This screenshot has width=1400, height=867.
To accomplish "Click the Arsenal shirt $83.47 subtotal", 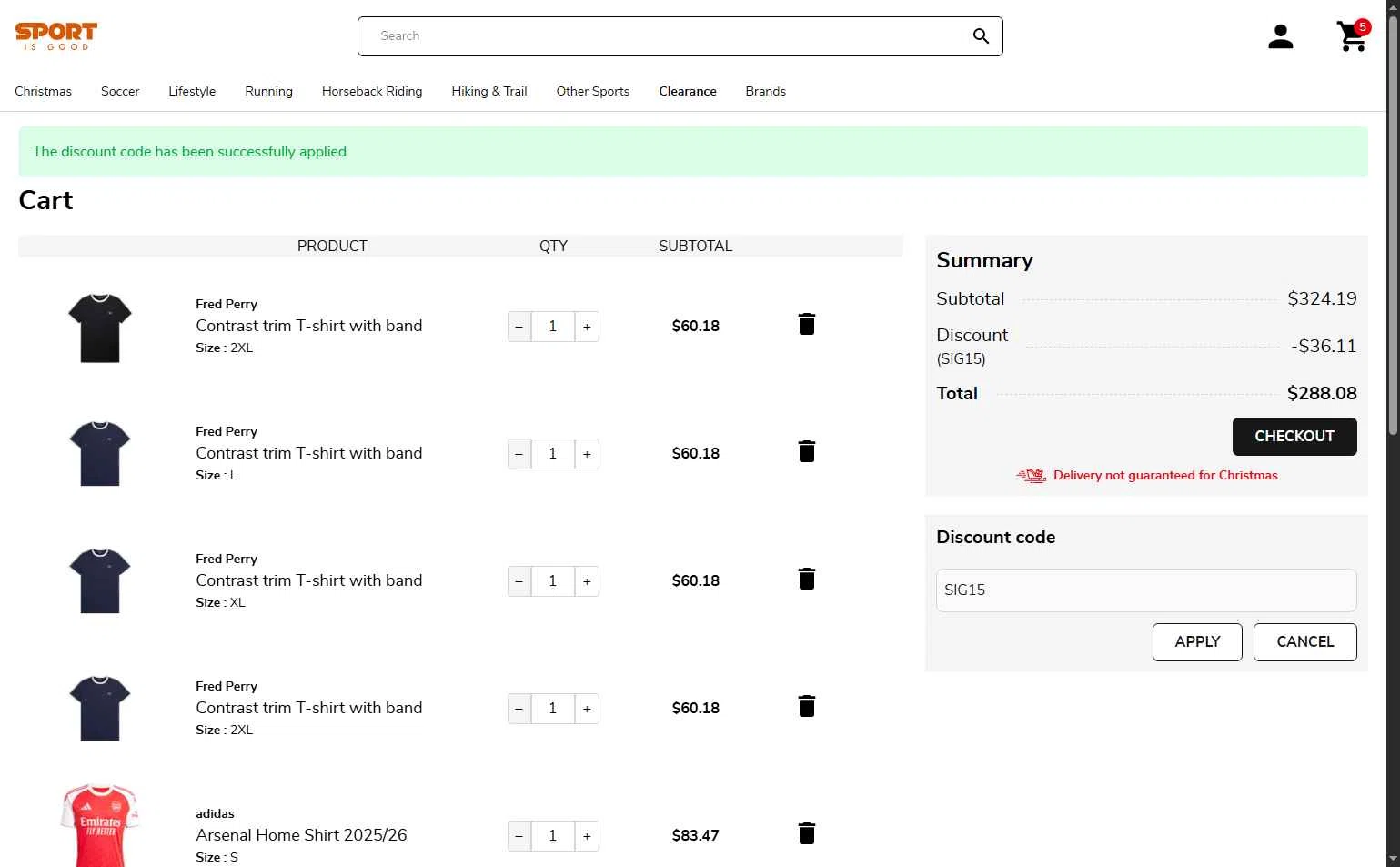I will pos(696,835).
